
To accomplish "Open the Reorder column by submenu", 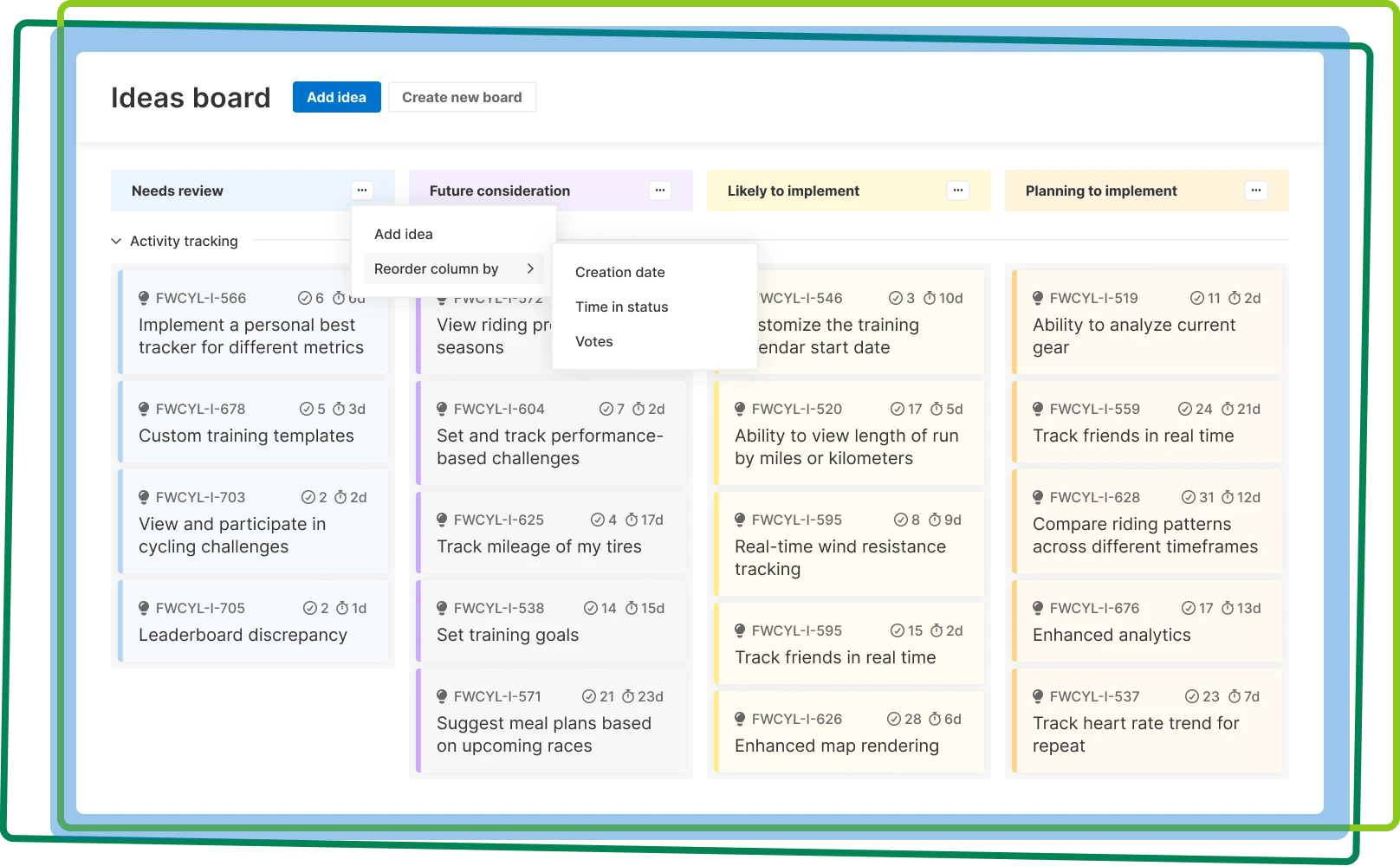I will pyautogui.click(x=453, y=268).
